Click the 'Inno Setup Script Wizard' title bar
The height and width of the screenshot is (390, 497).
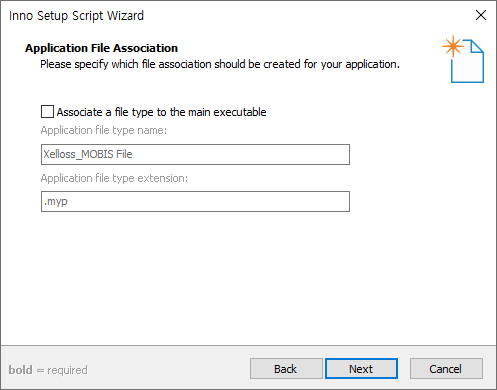click(x=233, y=15)
